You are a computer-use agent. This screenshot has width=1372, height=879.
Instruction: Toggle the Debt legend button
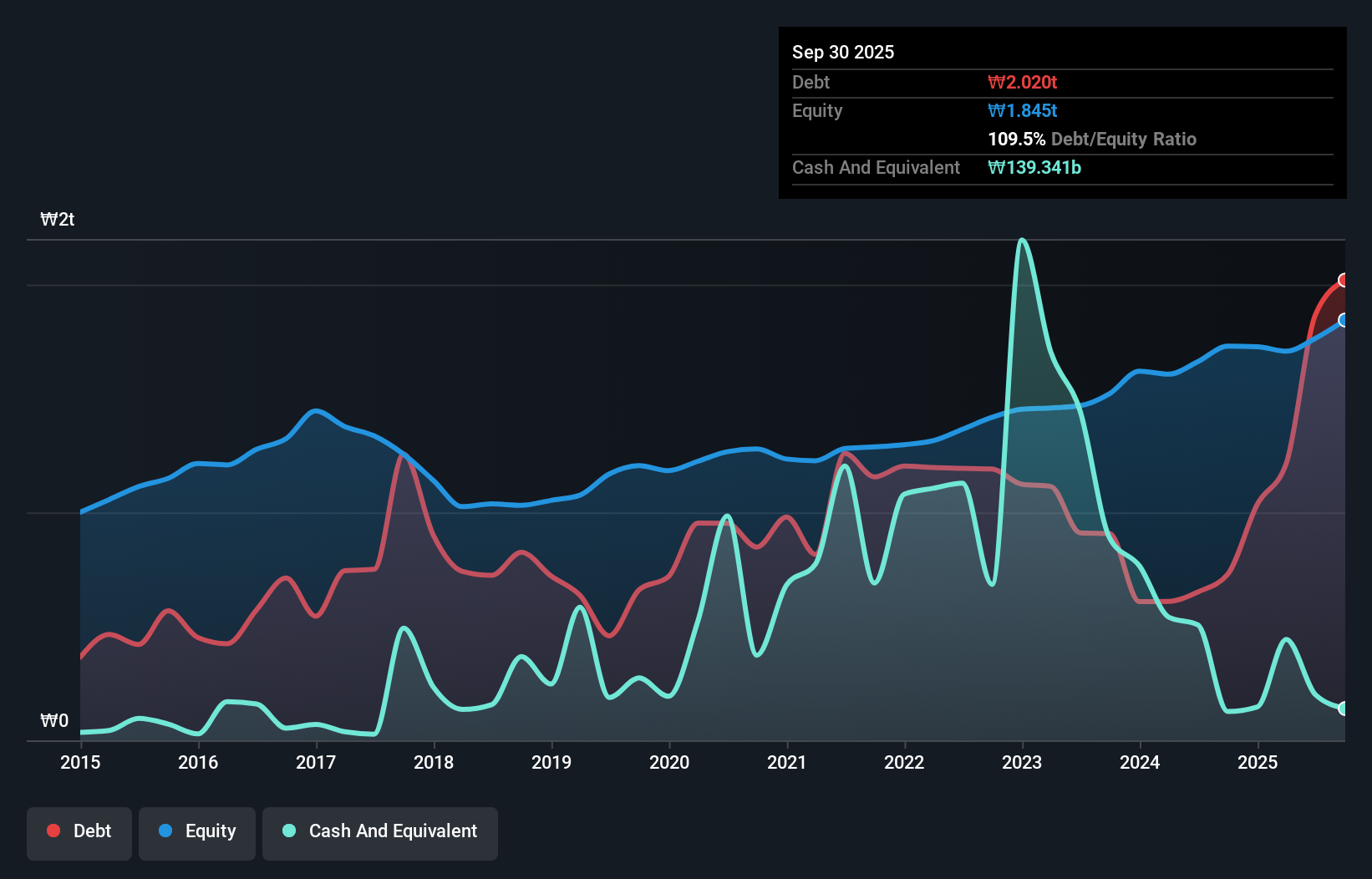(79, 833)
